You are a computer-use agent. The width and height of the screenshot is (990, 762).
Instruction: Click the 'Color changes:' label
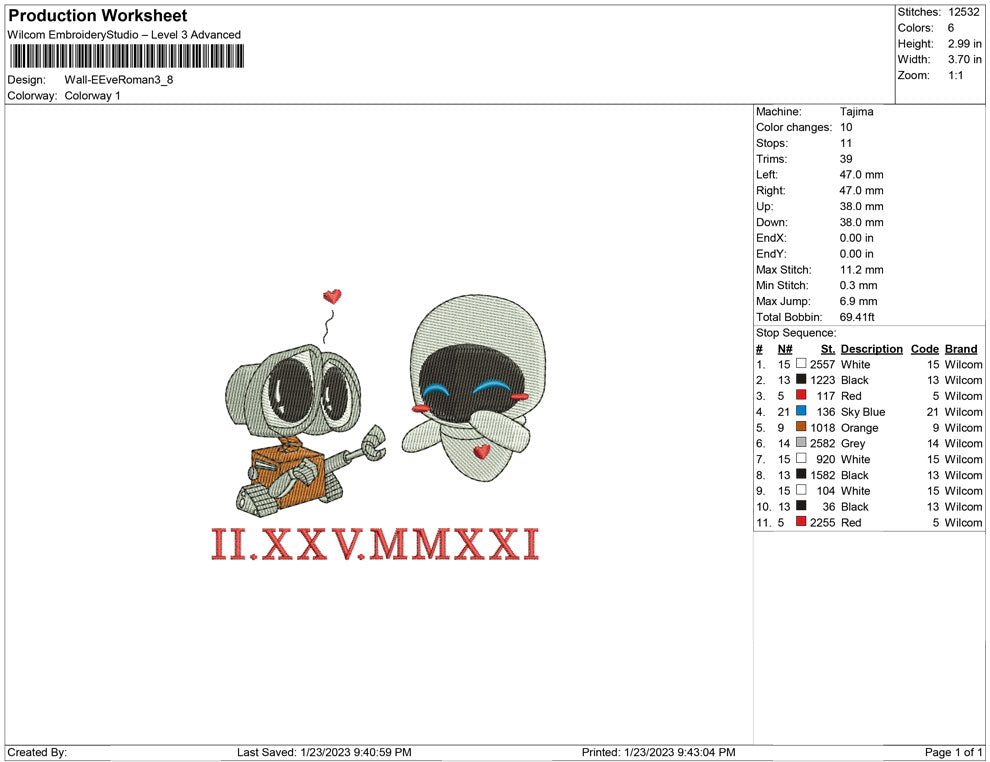tap(794, 128)
